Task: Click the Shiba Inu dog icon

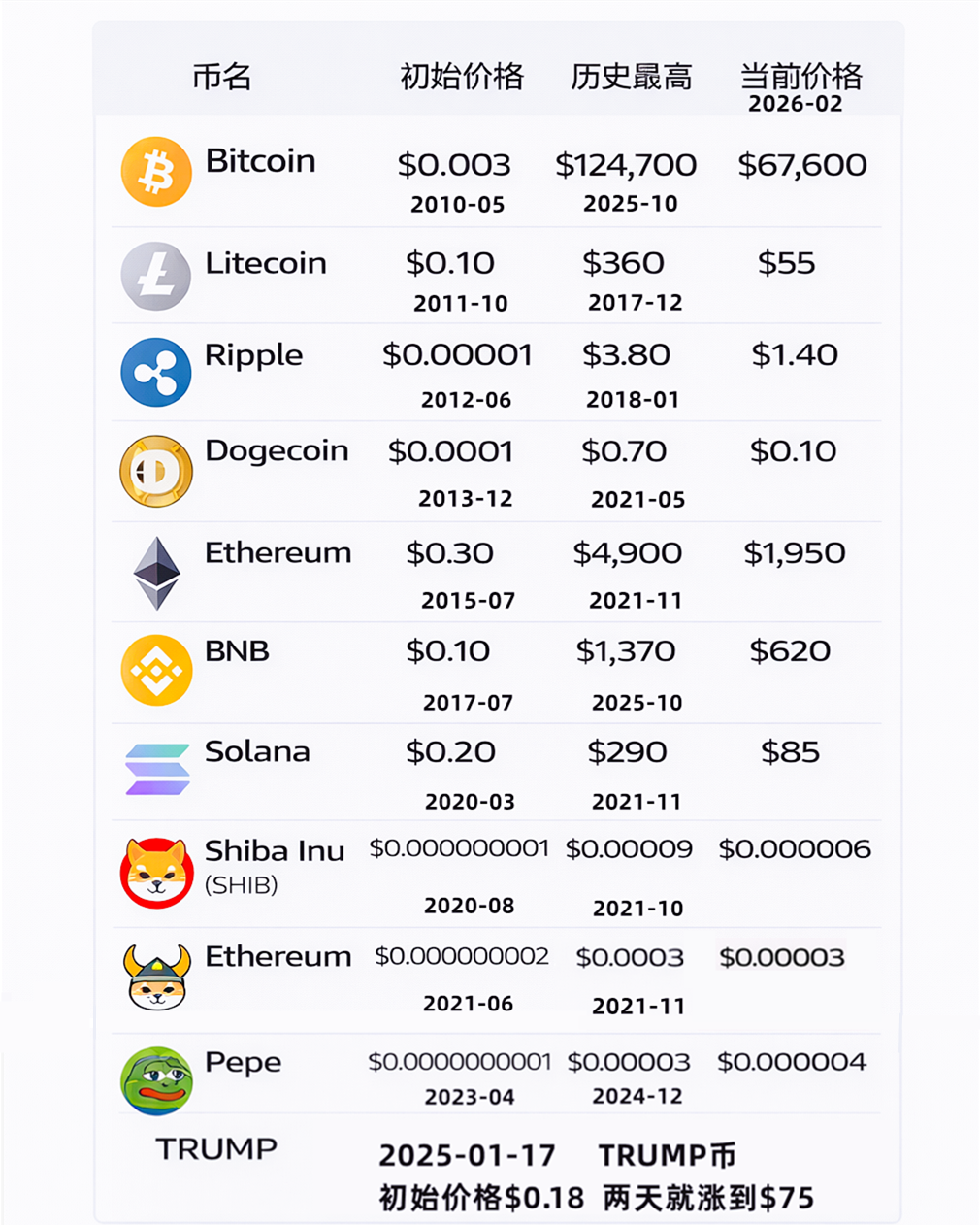Action: pos(156,873)
